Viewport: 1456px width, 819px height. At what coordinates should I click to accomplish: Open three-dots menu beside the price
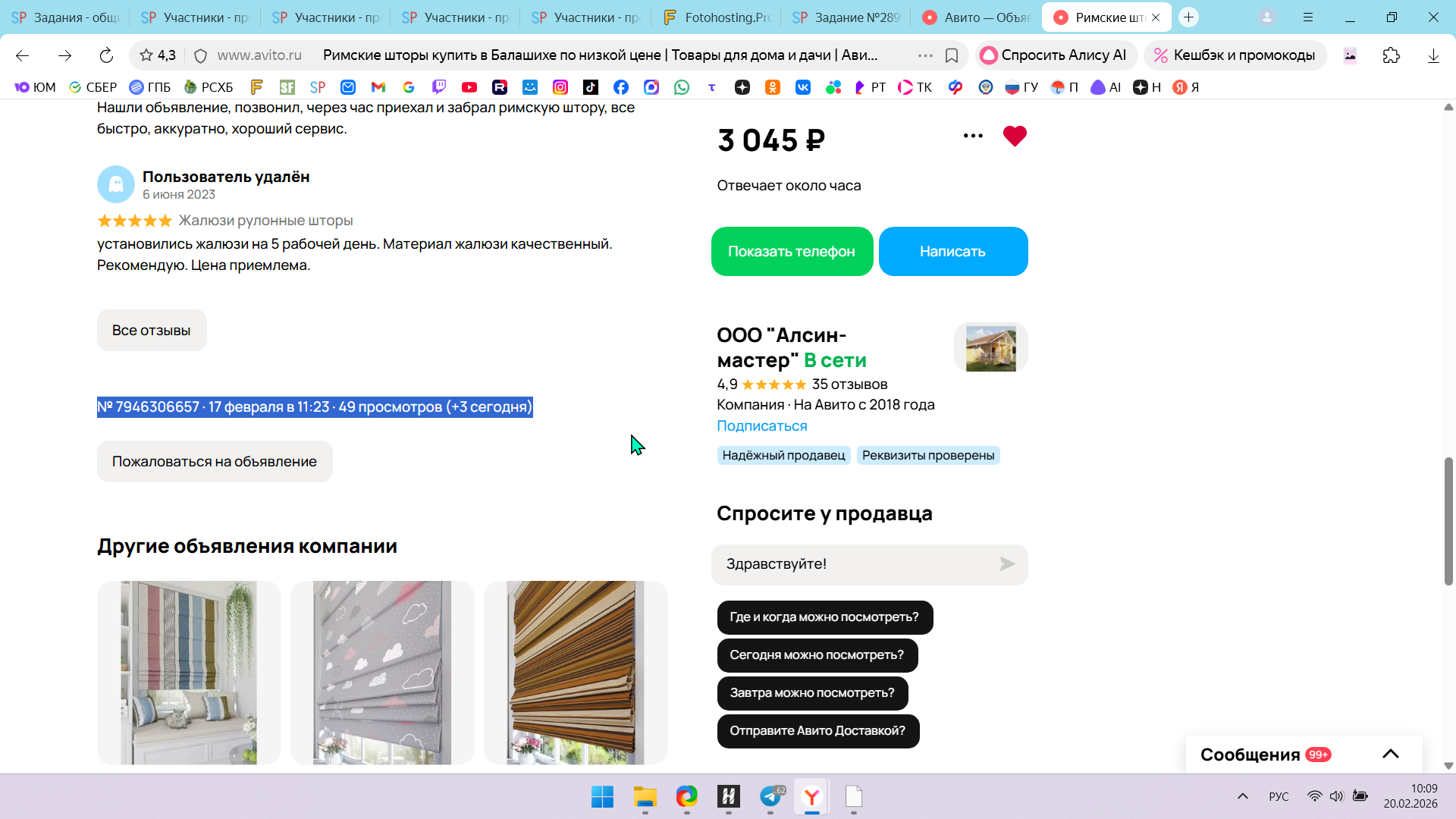pos(973,136)
